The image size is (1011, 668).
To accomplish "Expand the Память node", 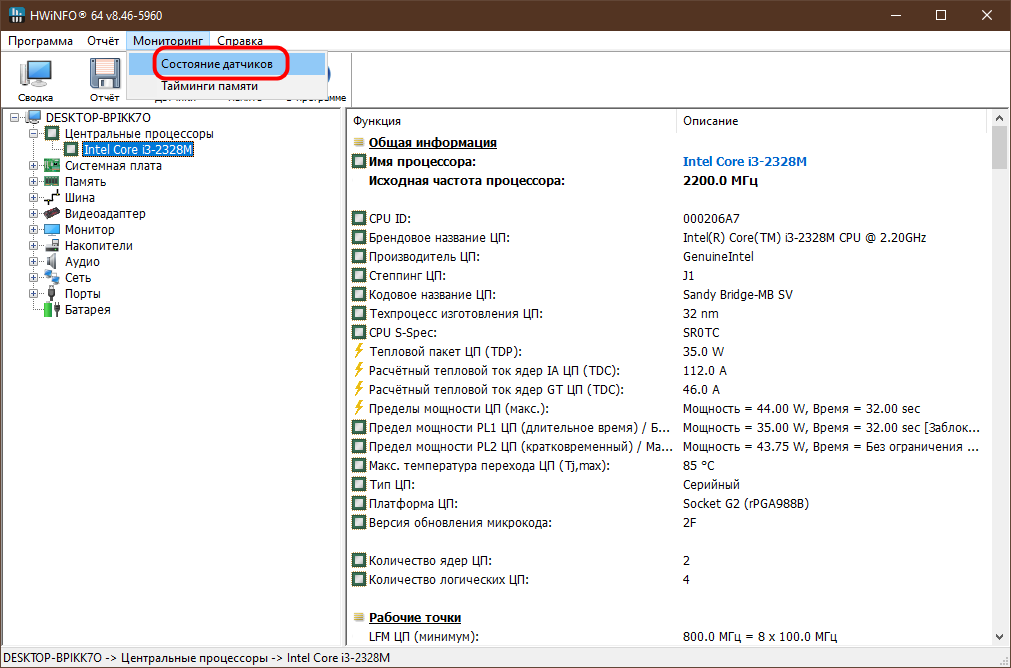I will pyautogui.click(x=34, y=182).
